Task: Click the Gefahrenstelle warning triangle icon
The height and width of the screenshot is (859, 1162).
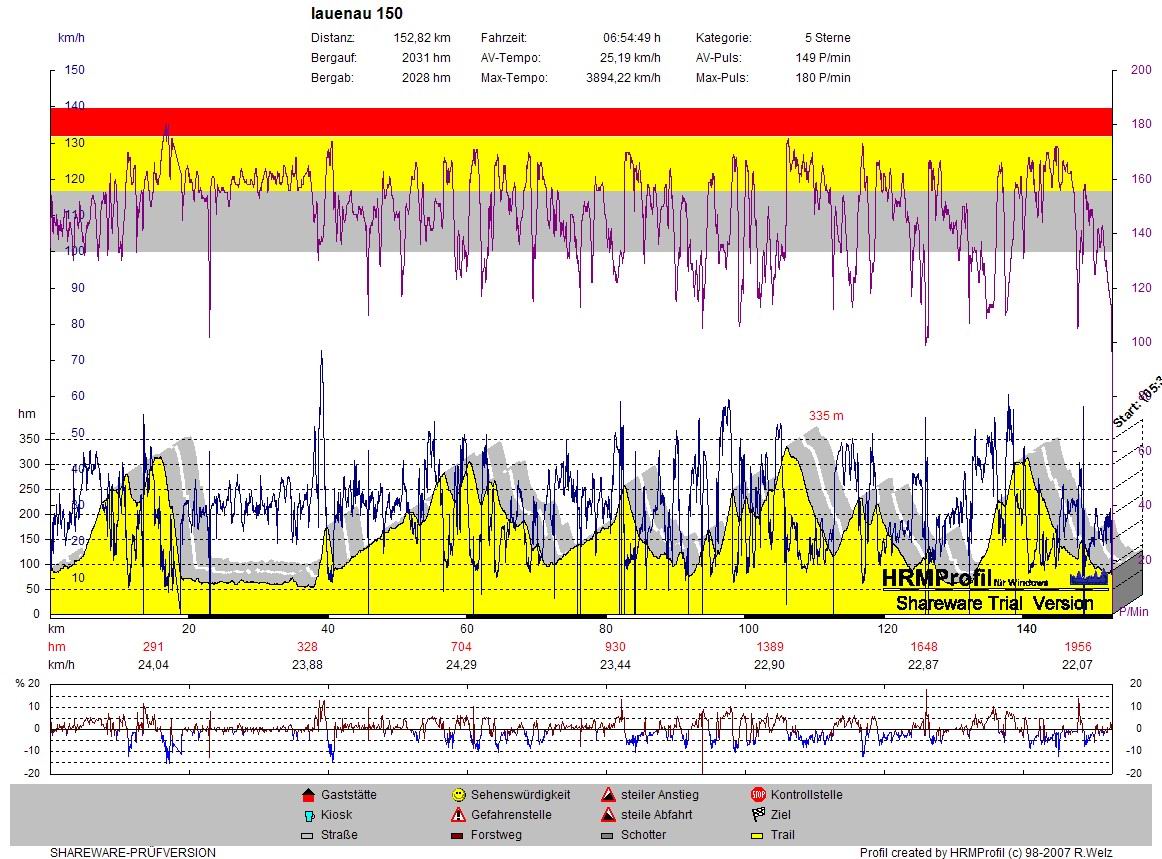Action: (458, 815)
